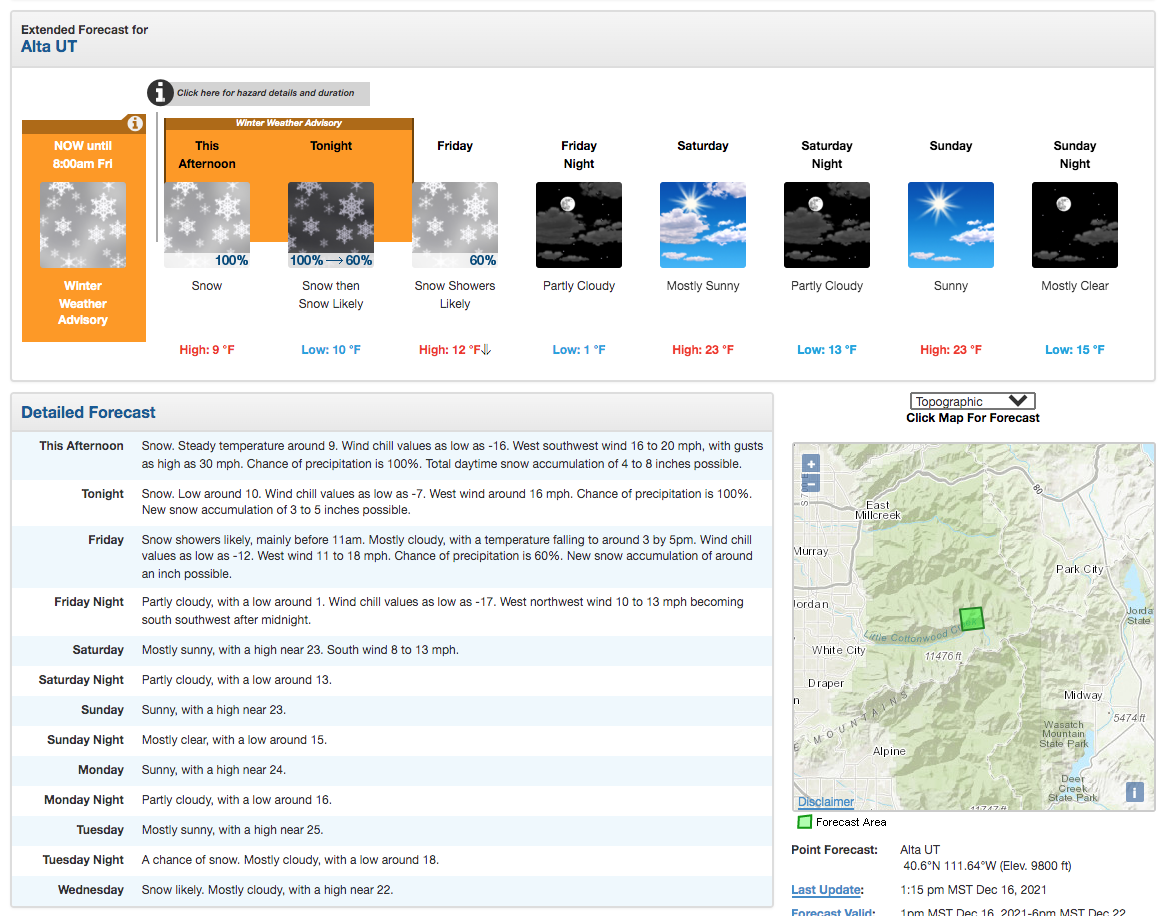
Task: Click the Low: 1 °F temperature
Action: tap(579, 350)
